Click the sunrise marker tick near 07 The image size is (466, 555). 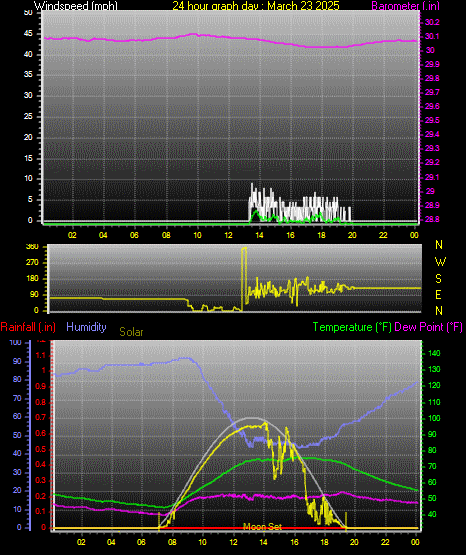(x=159, y=520)
